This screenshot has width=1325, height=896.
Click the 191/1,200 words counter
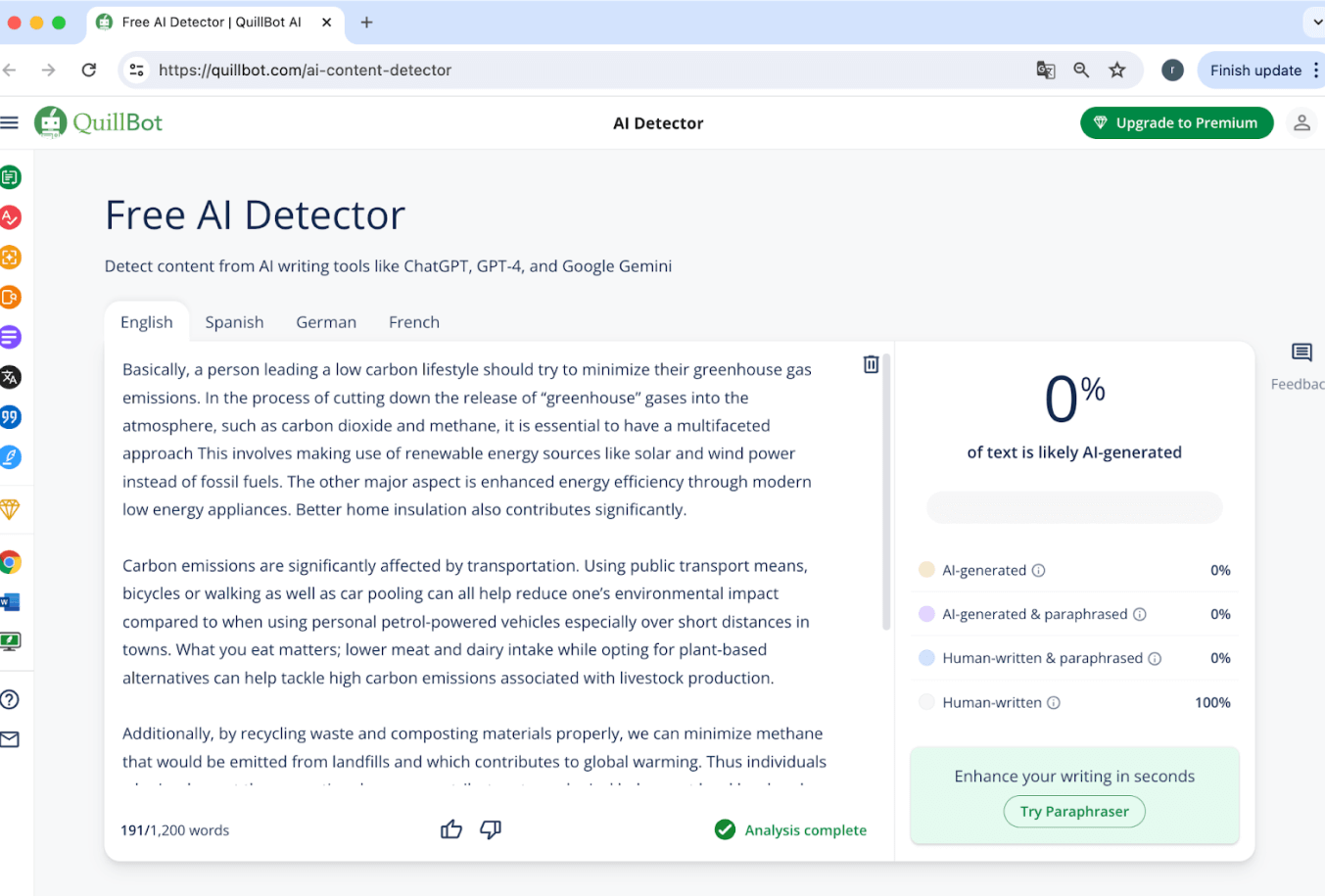click(x=175, y=829)
